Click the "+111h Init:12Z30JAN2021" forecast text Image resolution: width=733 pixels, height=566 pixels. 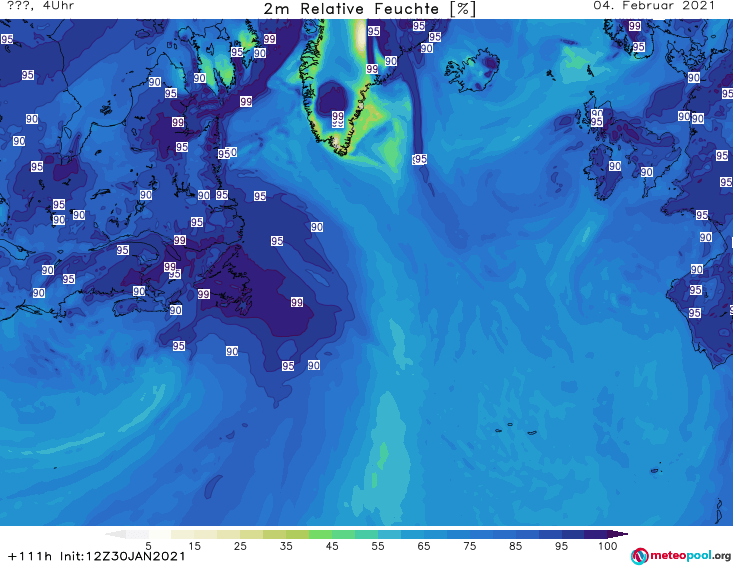97,557
